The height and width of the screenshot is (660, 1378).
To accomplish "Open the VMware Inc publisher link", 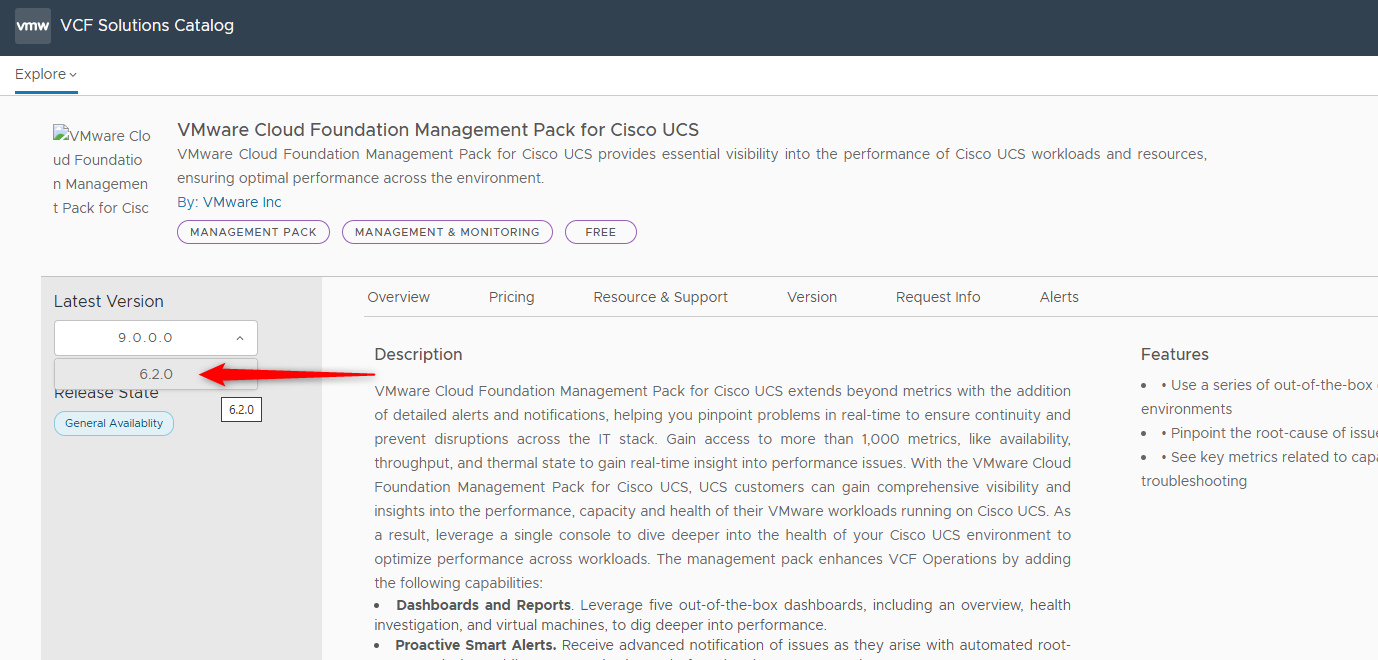I will pyautogui.click(x=242, y=202).
